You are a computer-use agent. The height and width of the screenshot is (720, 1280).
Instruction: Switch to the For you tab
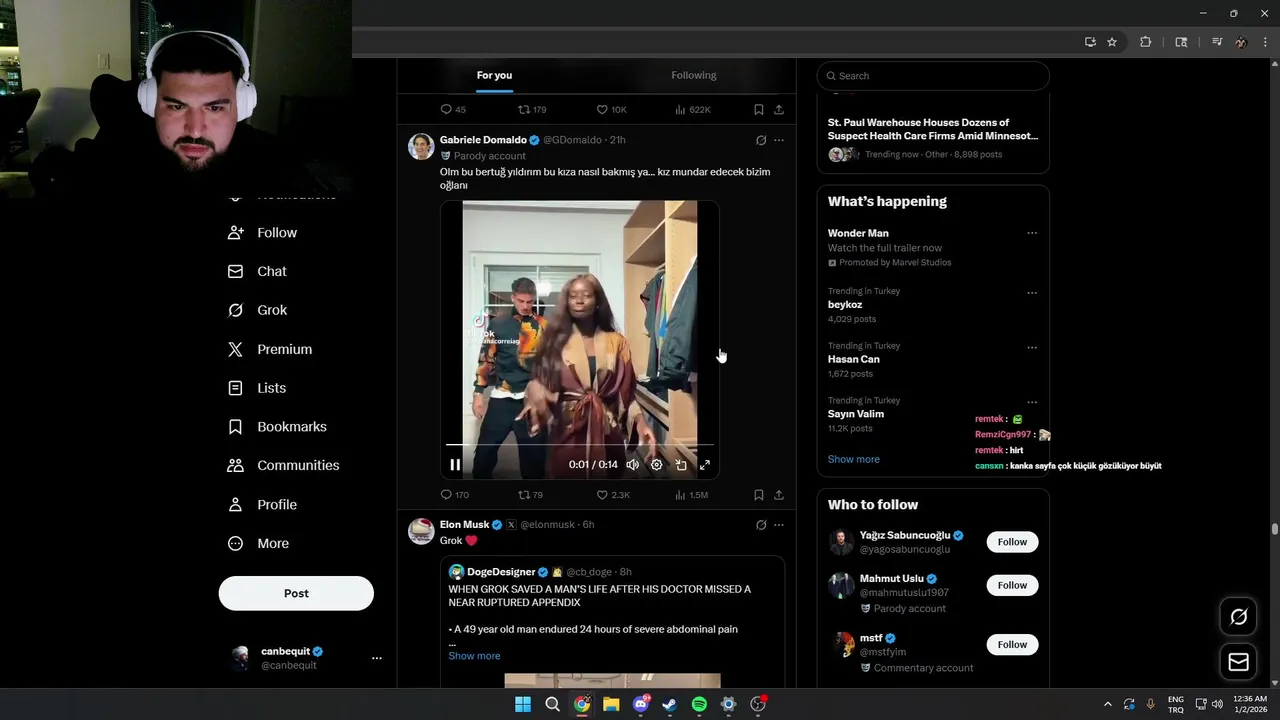(494, 76)
